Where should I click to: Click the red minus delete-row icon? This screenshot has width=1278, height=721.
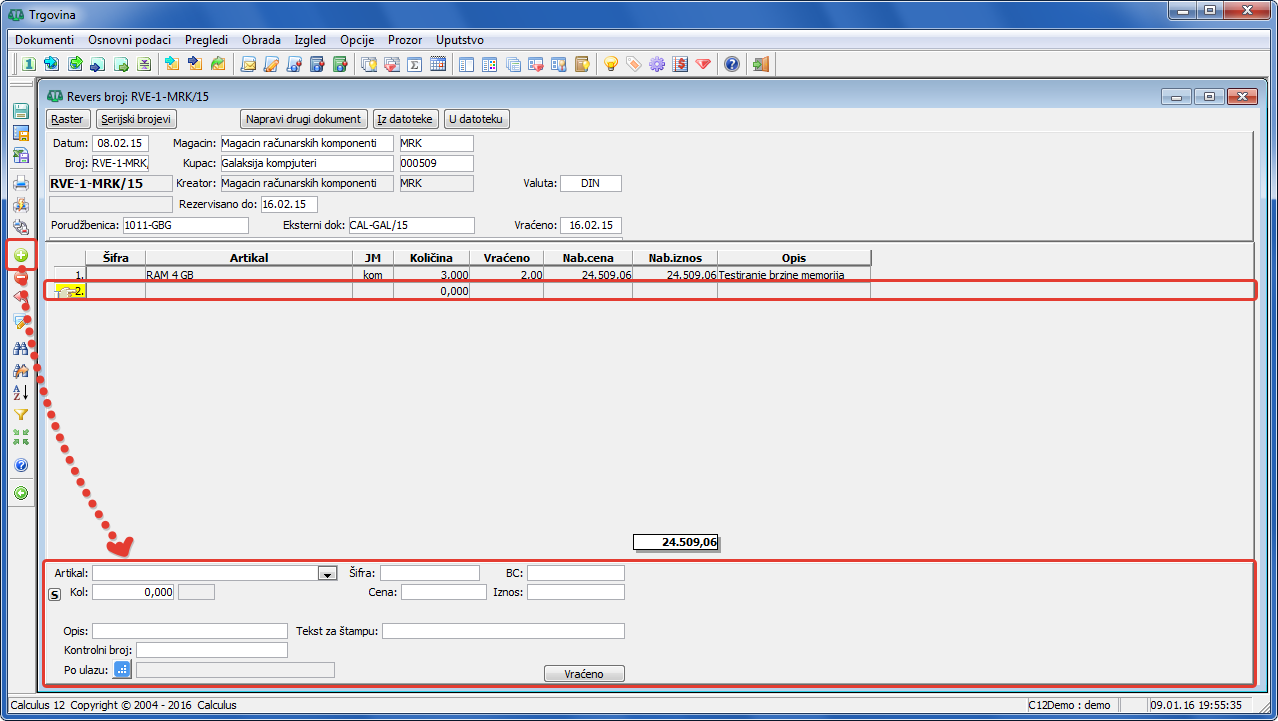coord(21,278)
